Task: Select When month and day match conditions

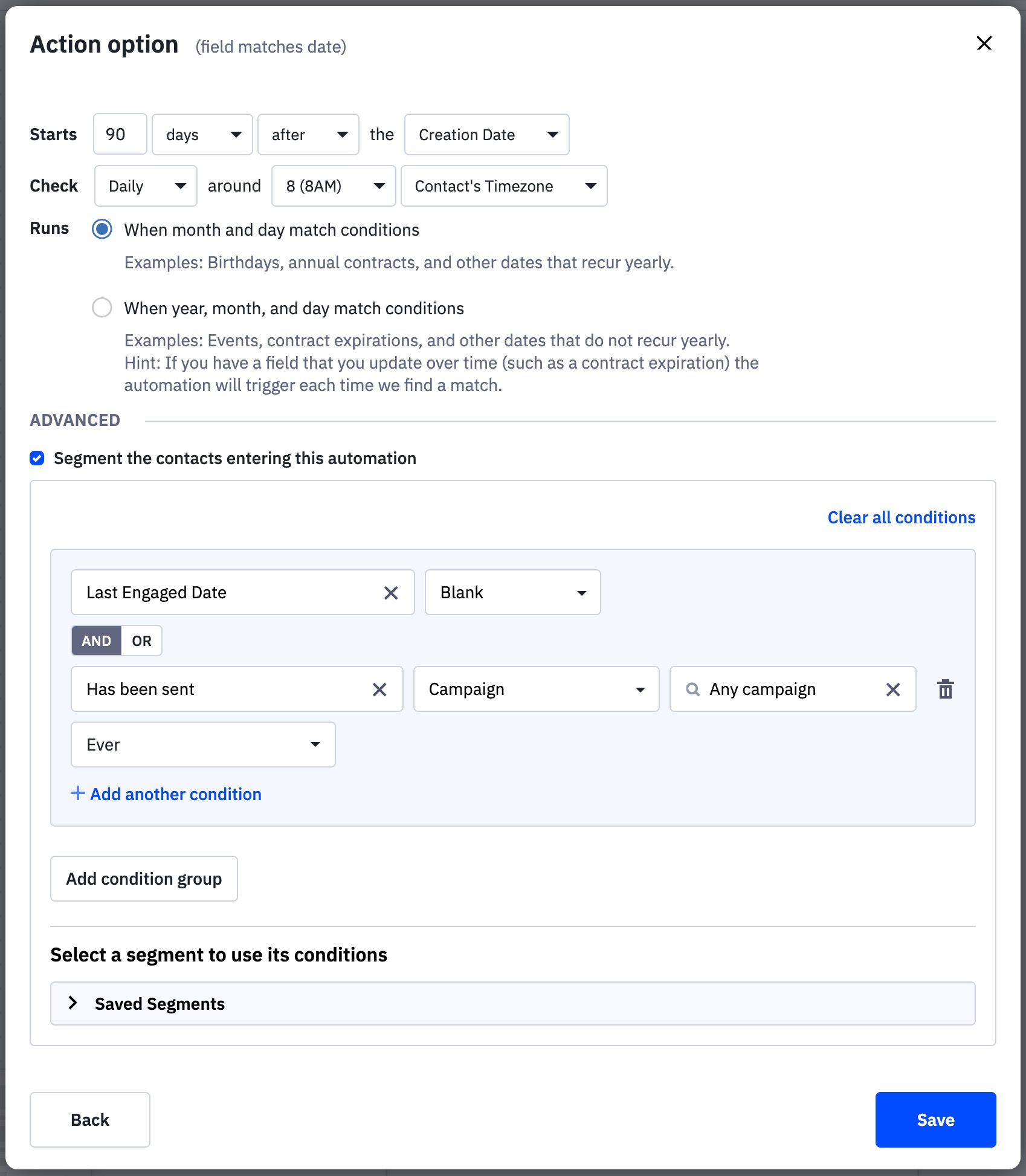Action: pos(102,229)
